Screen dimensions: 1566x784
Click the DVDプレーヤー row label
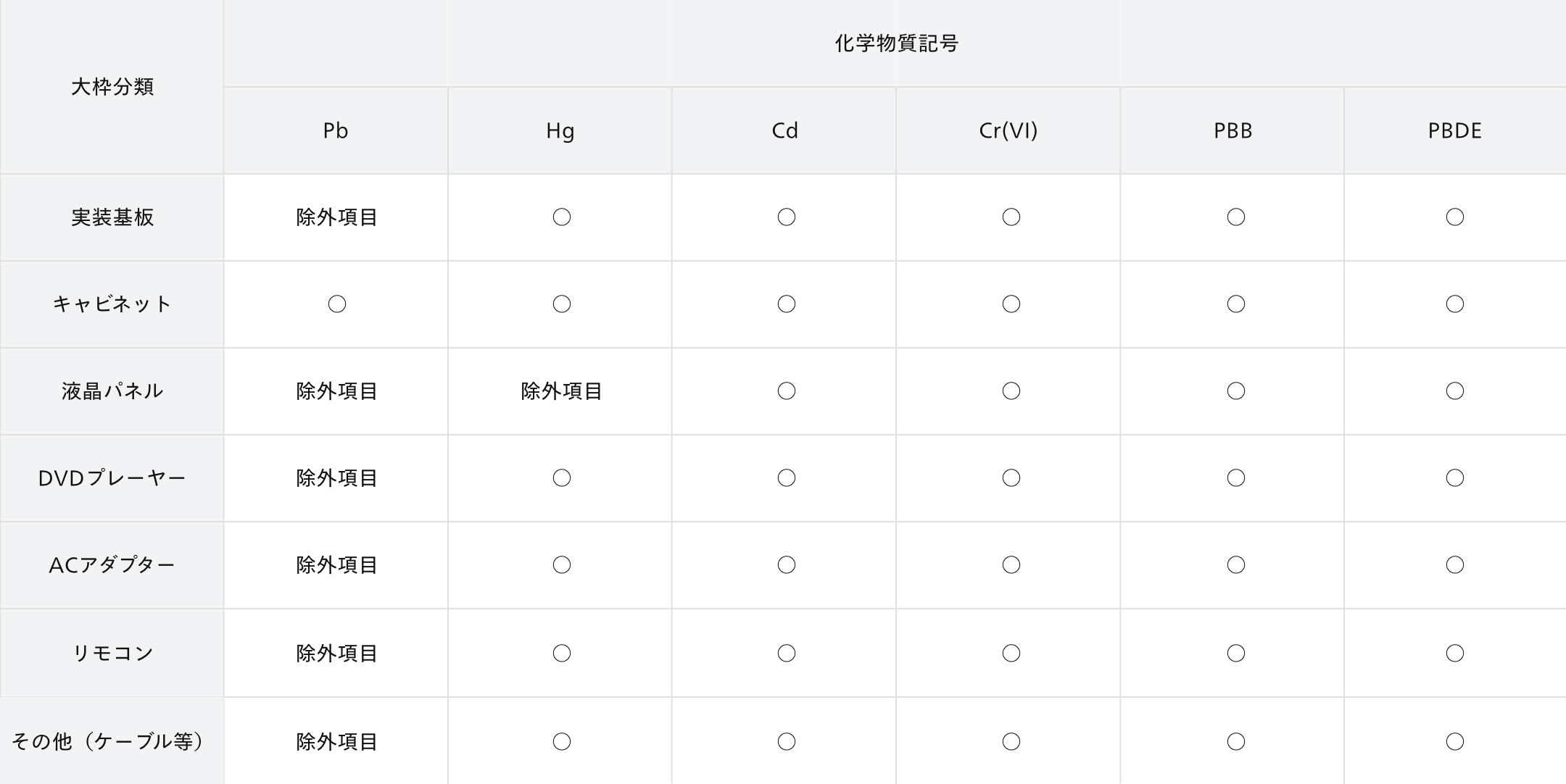(x=112, y=478)
